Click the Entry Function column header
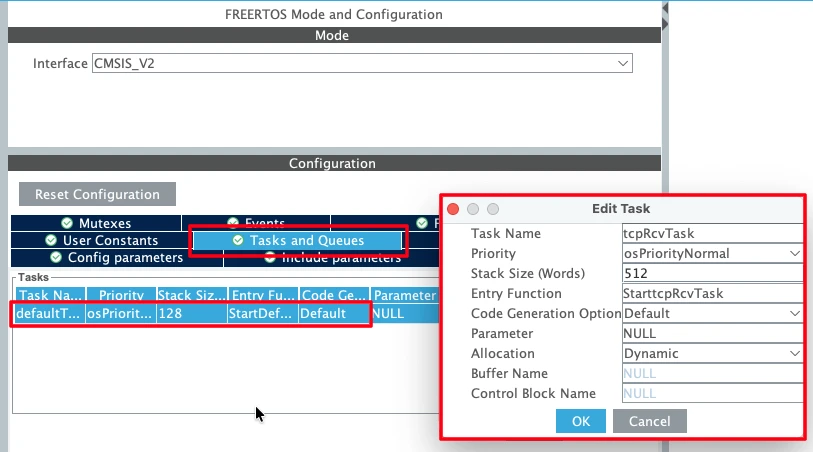The width and height of the screenshot is (813, 452). 263,295
